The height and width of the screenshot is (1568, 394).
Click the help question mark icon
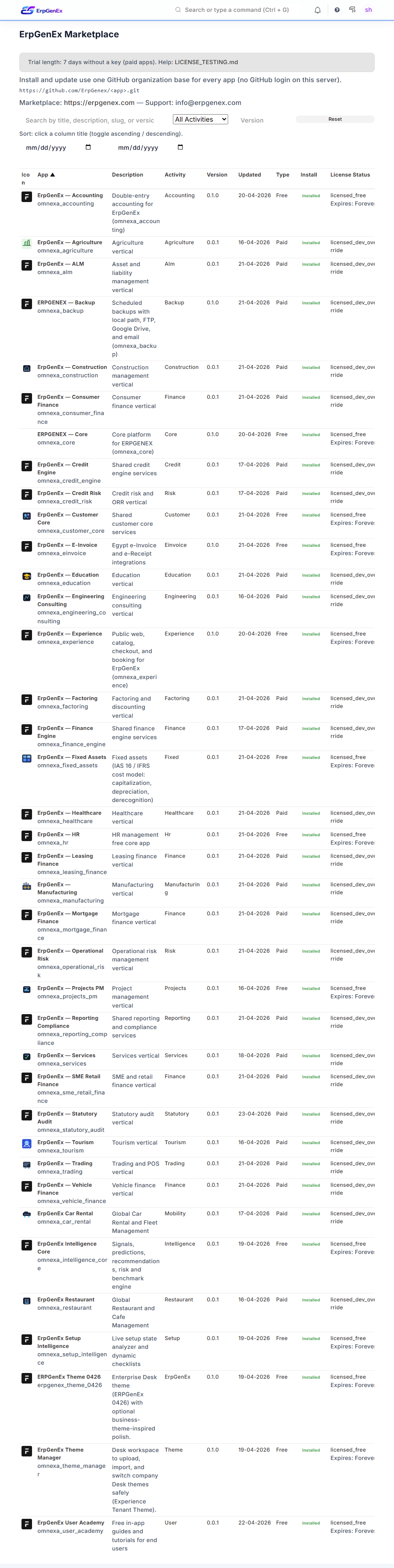[337, 11]
